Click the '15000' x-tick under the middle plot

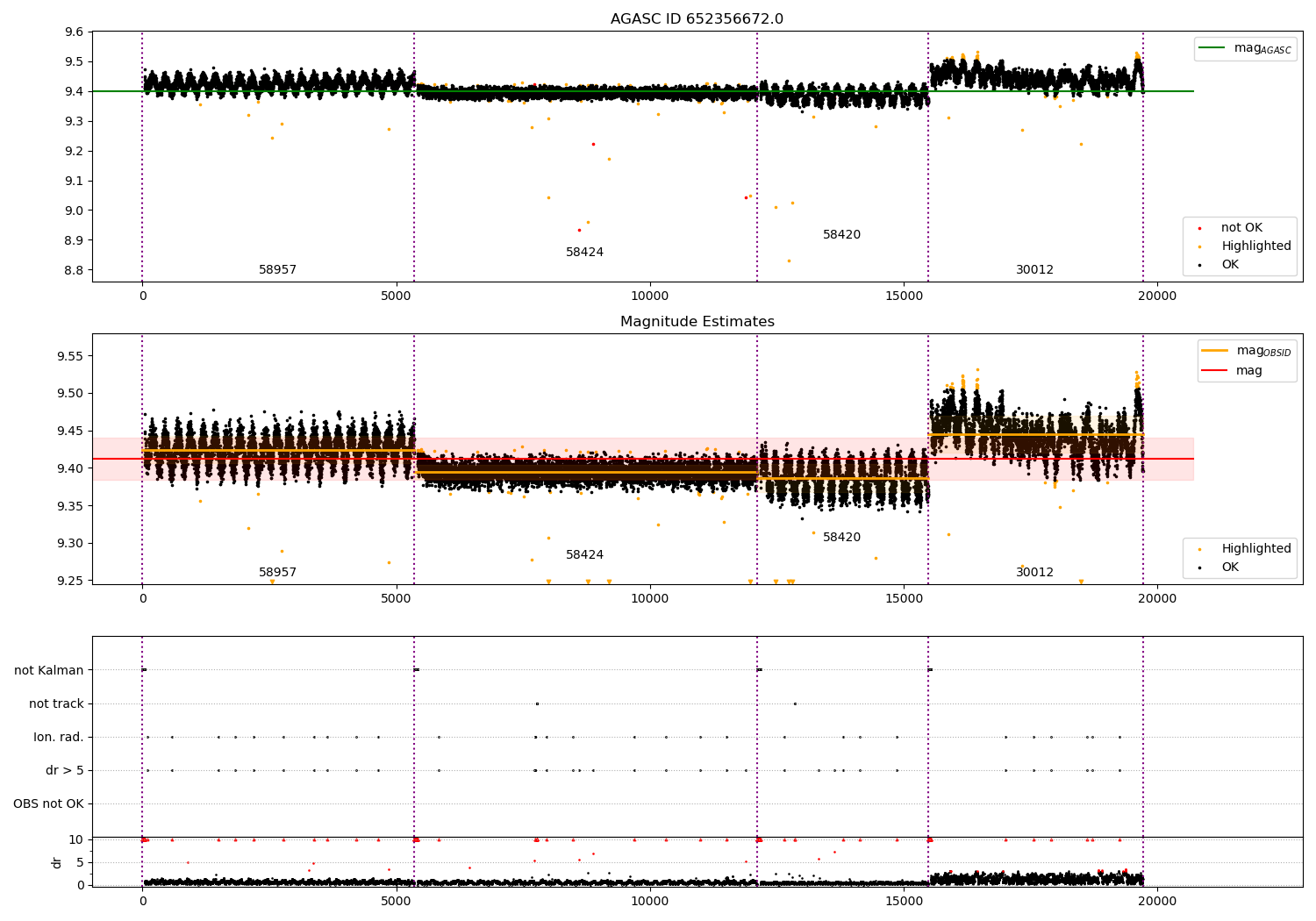(904, 599)
